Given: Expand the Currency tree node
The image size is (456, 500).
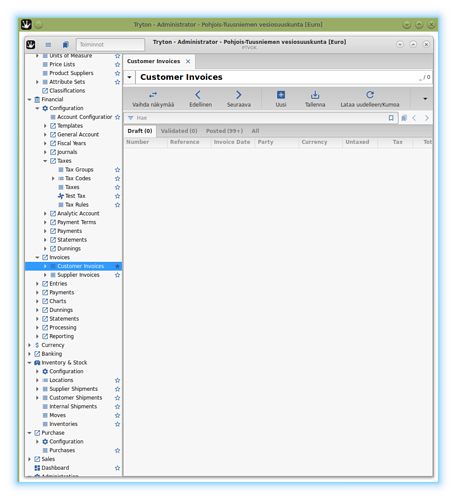Looking at the screenshot, I should click(x=29, y=345).
